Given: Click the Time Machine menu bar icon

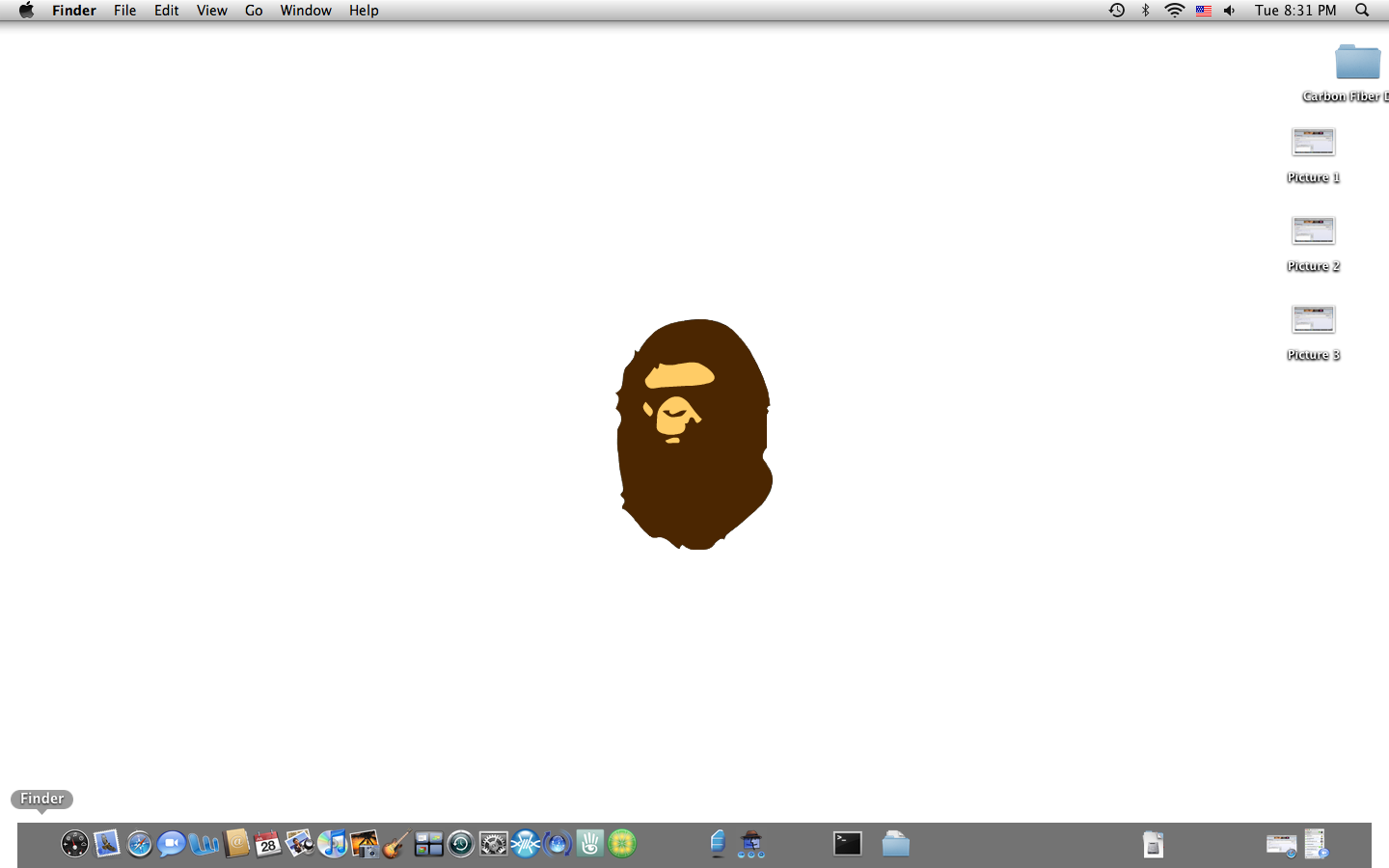Looking at the screenshot, I should pos(1117,11).
